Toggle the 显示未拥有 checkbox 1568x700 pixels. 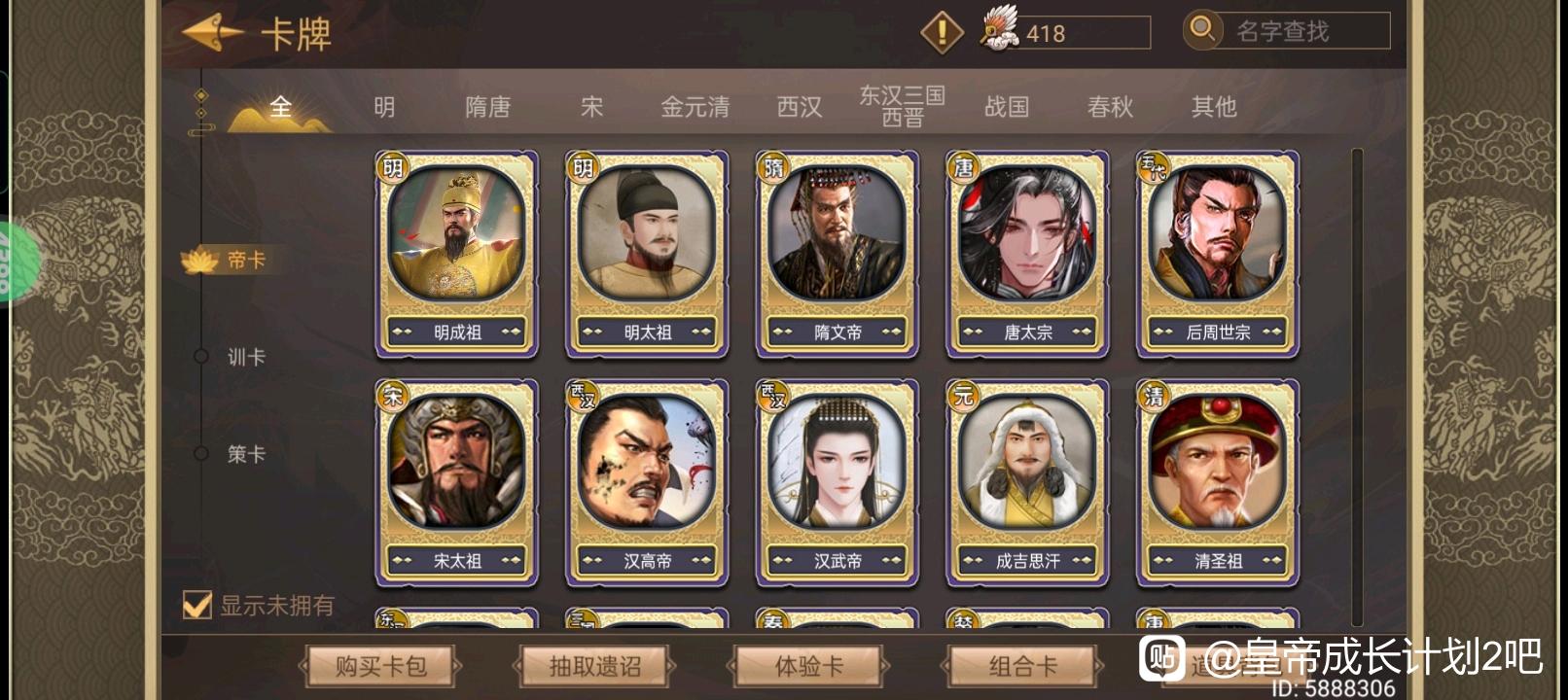click(x=197, y=605)
